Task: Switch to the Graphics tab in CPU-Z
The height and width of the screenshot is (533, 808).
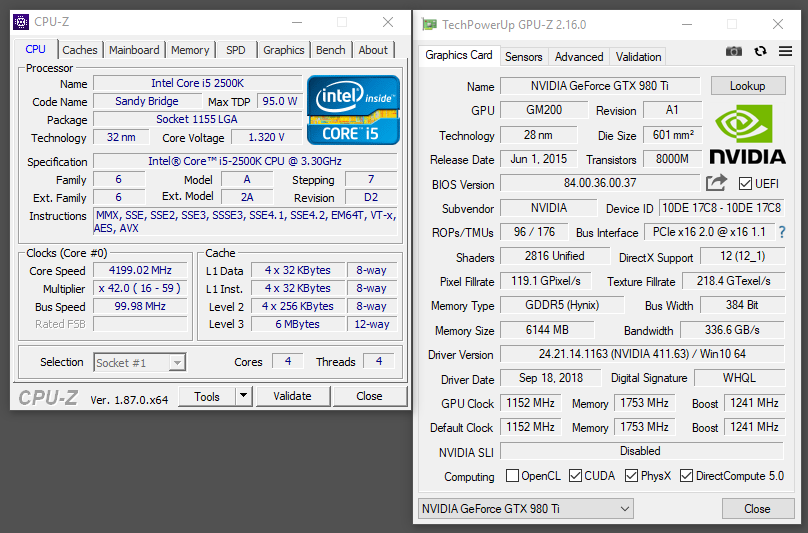Action: pos(283,50)
